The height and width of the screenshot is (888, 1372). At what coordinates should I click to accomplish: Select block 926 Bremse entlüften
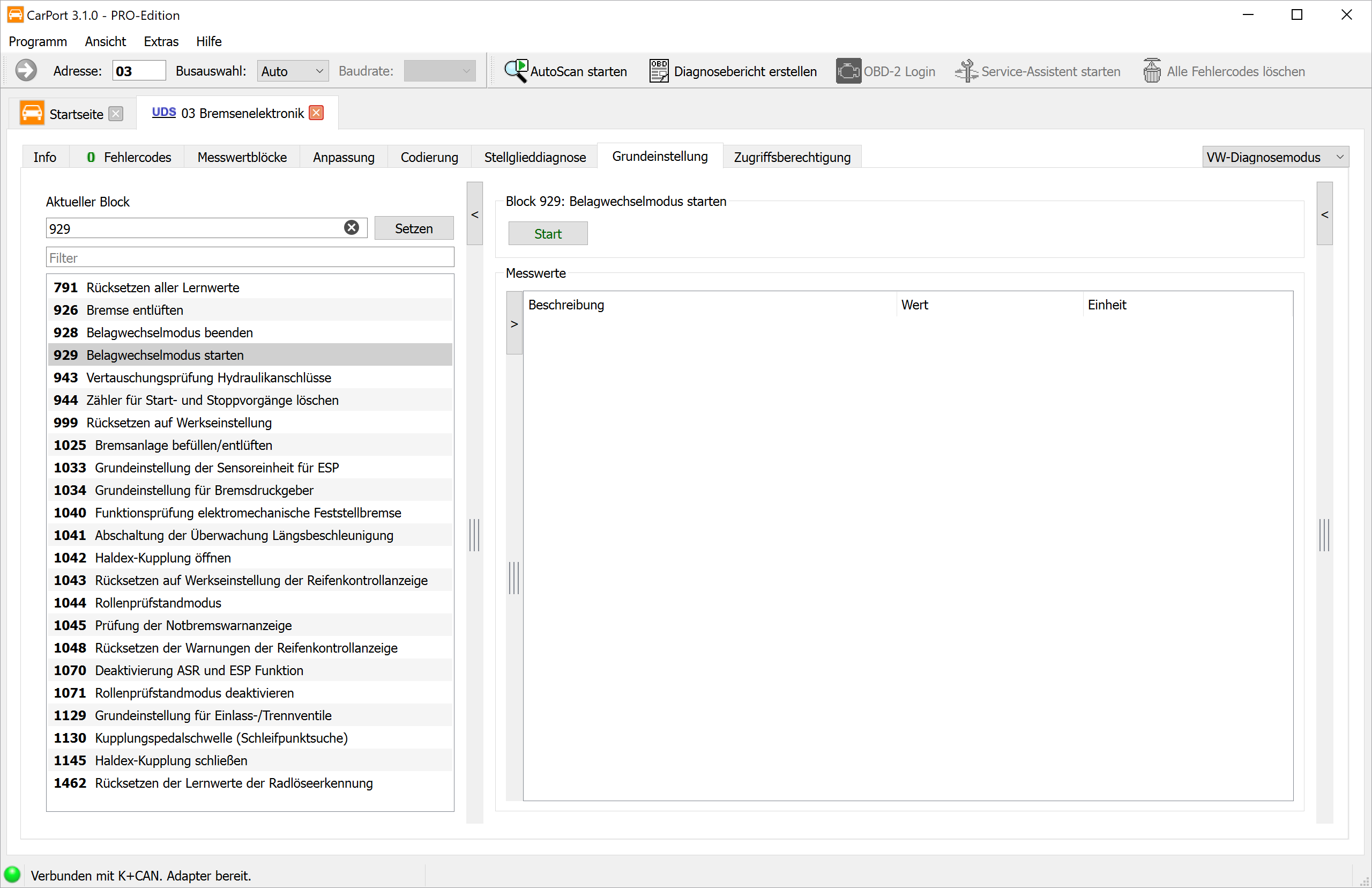[250, 309]
